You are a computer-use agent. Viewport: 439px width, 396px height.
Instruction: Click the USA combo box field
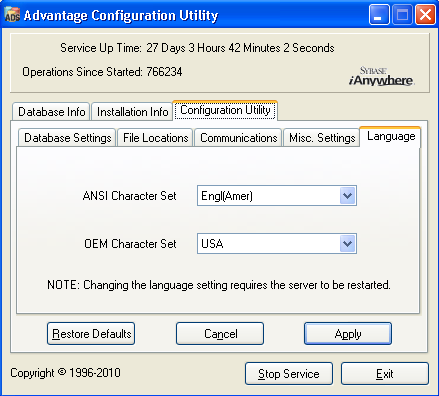(277, 244)
